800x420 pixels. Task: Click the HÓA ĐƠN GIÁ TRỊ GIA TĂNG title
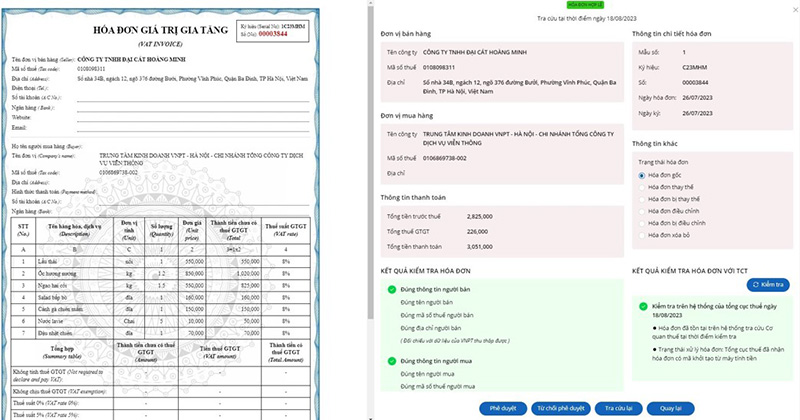coord(160,30)
